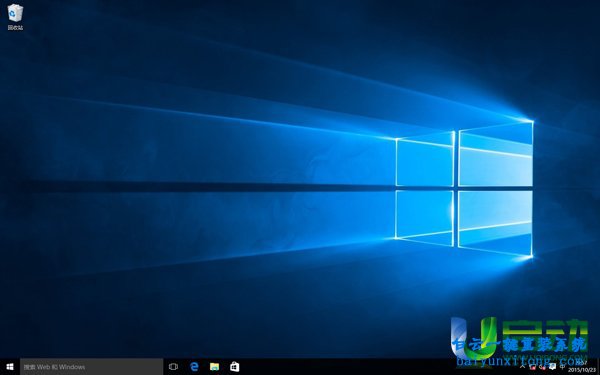The image size is (600, 375).
Task: Open the Recycle Bin desktop icon
Action: click(15, 17)
